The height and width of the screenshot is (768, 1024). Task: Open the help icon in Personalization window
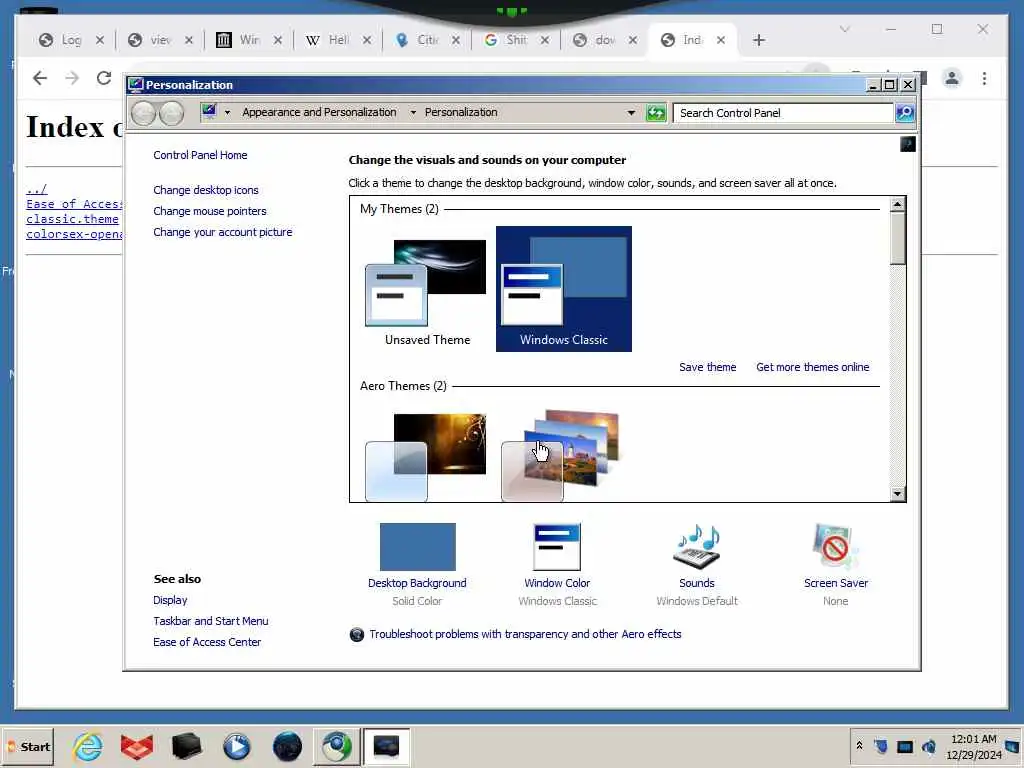[x=908, y=144]
